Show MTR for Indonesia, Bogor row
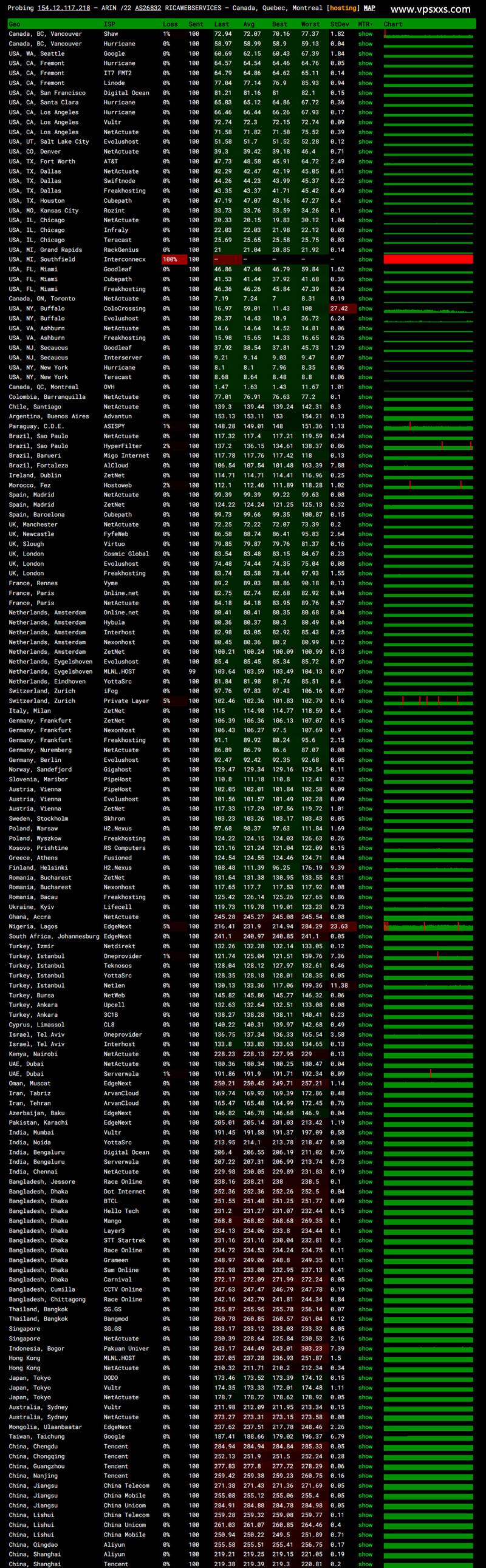Image resolution: width=486 pixels, height=1568 pixels. (x=366, y=1348)
